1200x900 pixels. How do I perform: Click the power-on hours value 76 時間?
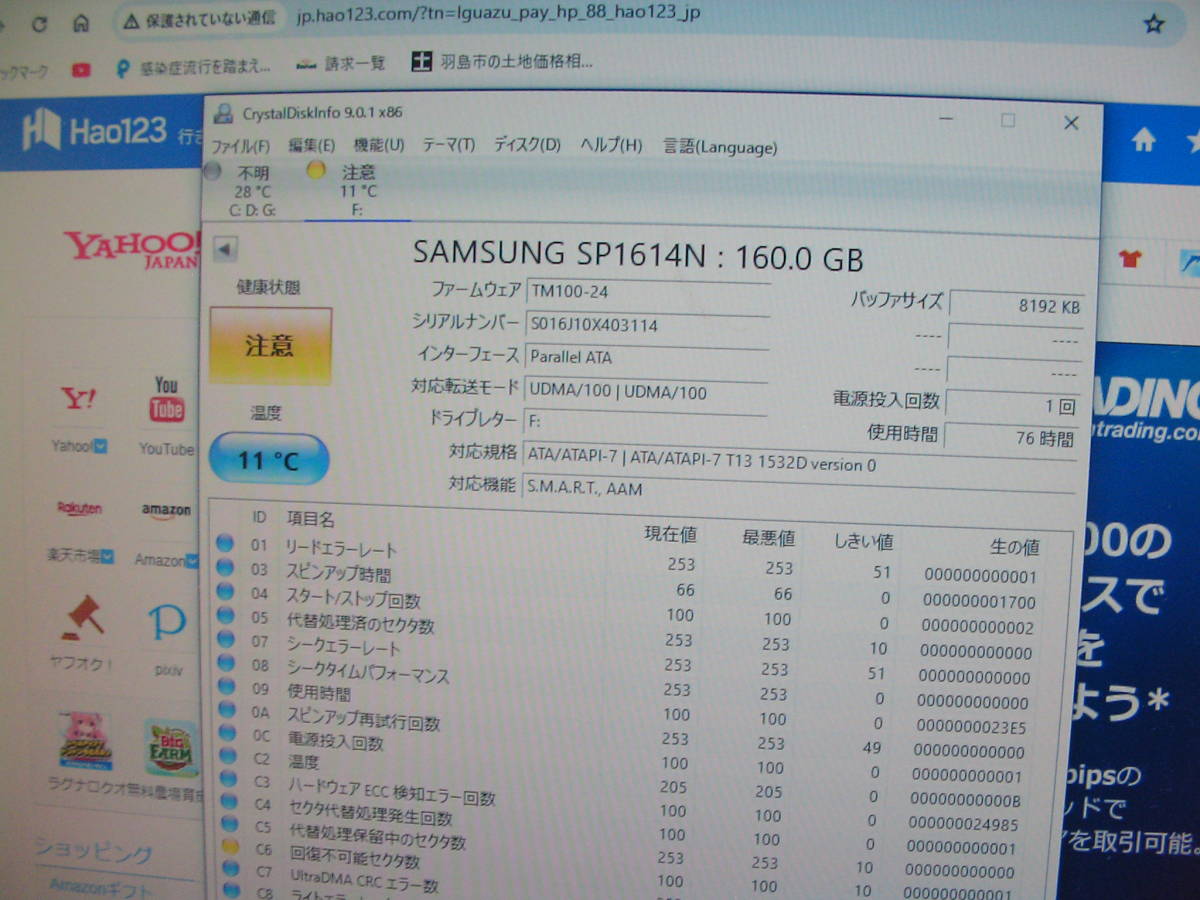click(1012, 437)
